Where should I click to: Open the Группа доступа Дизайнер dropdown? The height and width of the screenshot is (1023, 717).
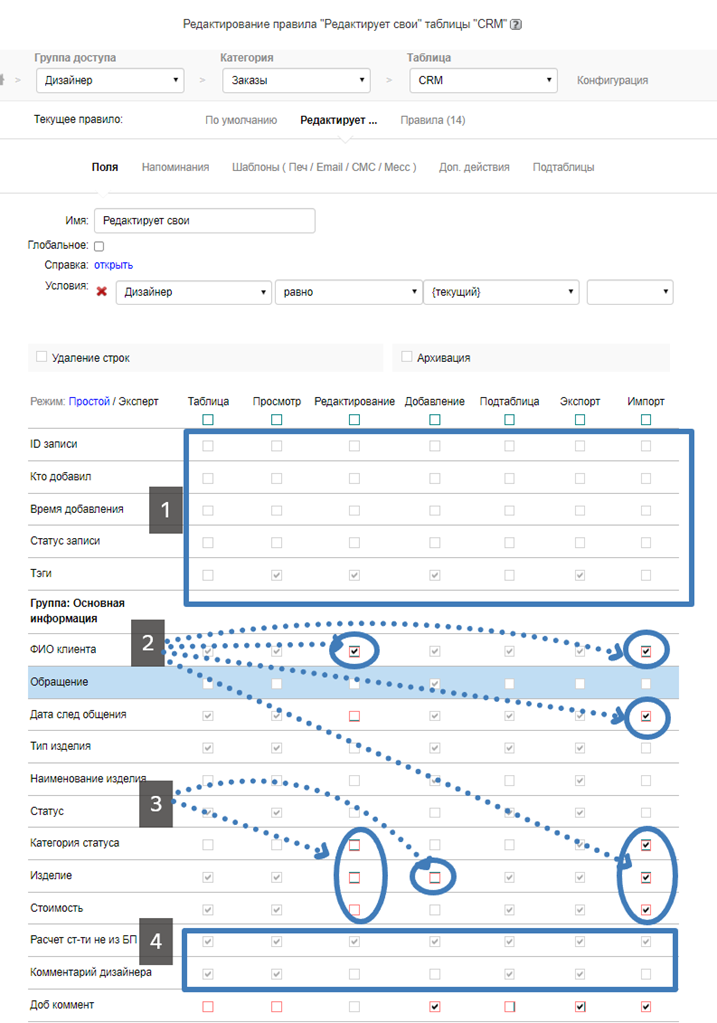click(110, 80)
